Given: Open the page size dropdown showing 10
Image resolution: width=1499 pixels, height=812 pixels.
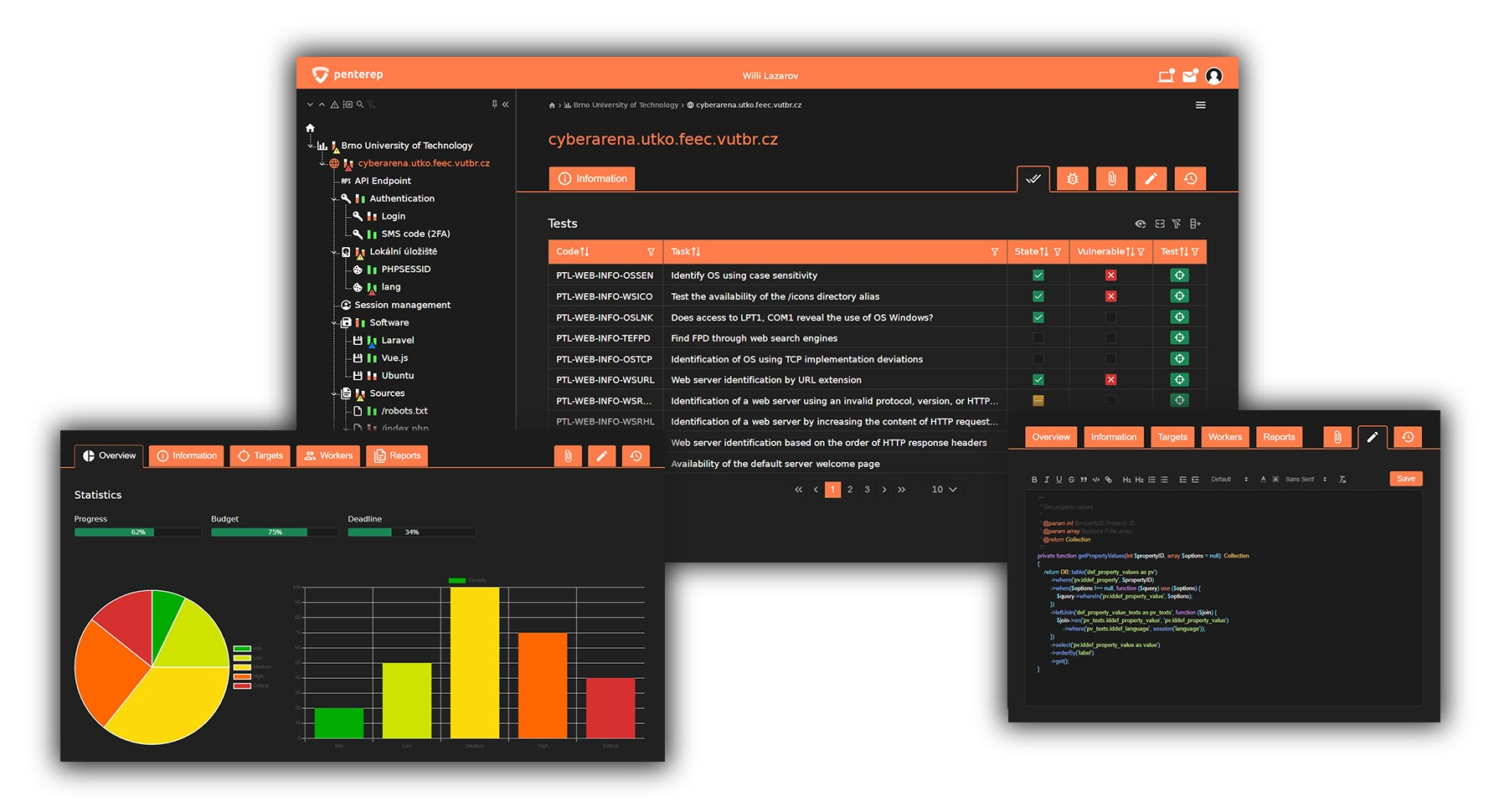Looking at the screenshot, I should click(x=944, y=489).
